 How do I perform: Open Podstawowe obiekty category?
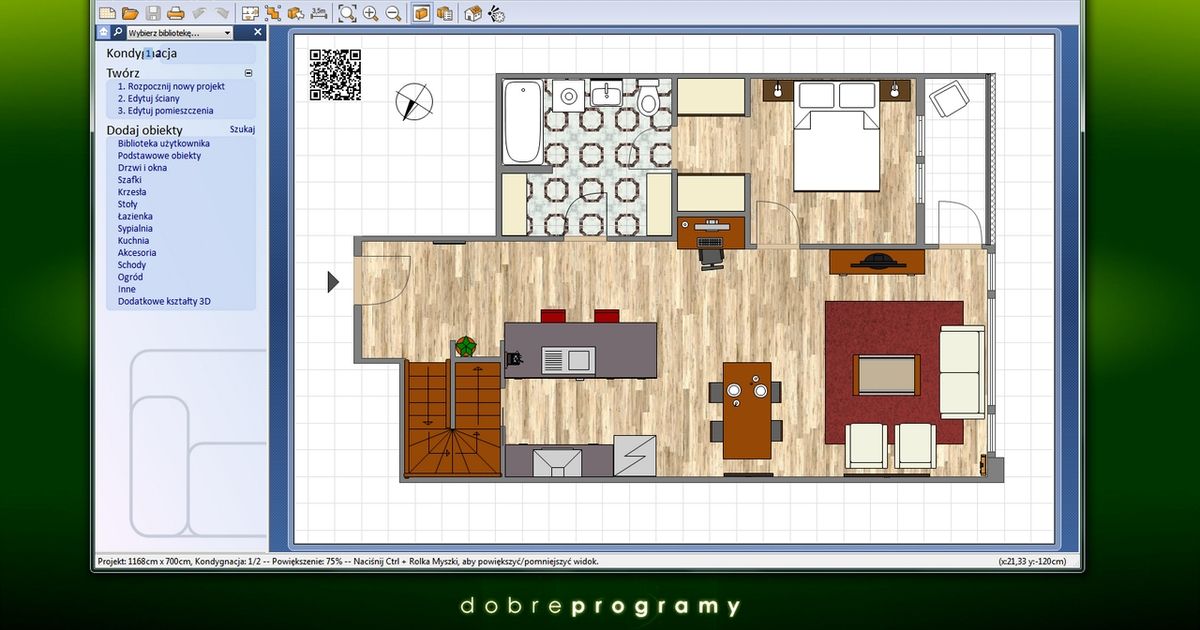159,156
